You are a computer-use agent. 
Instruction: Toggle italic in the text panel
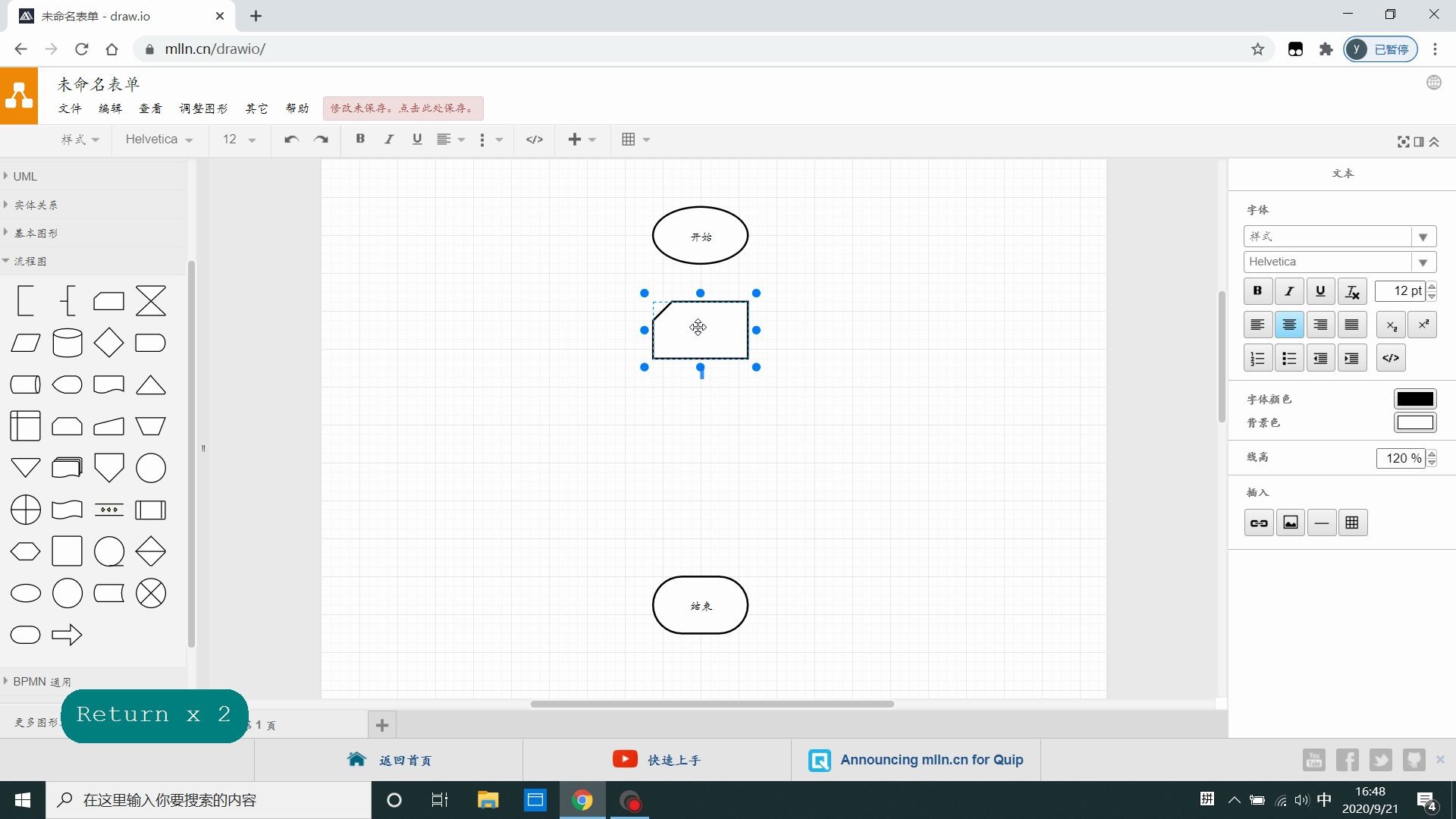pyautogui.click(x=1289, y=291)
